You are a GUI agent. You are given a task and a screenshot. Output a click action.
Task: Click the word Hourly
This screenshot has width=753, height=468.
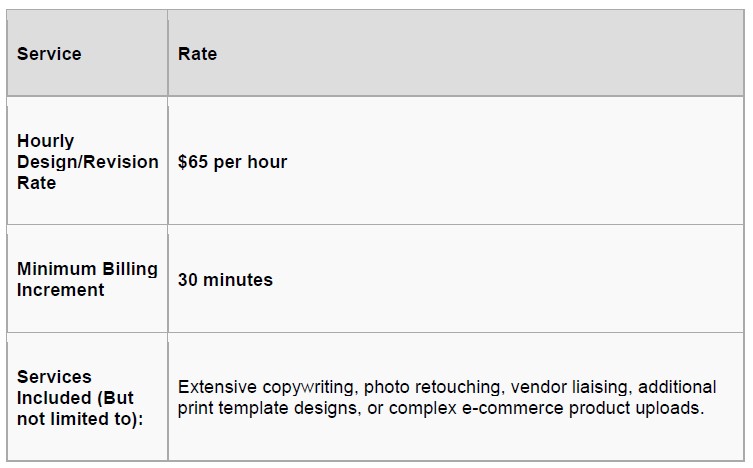(x=46, y=141)
